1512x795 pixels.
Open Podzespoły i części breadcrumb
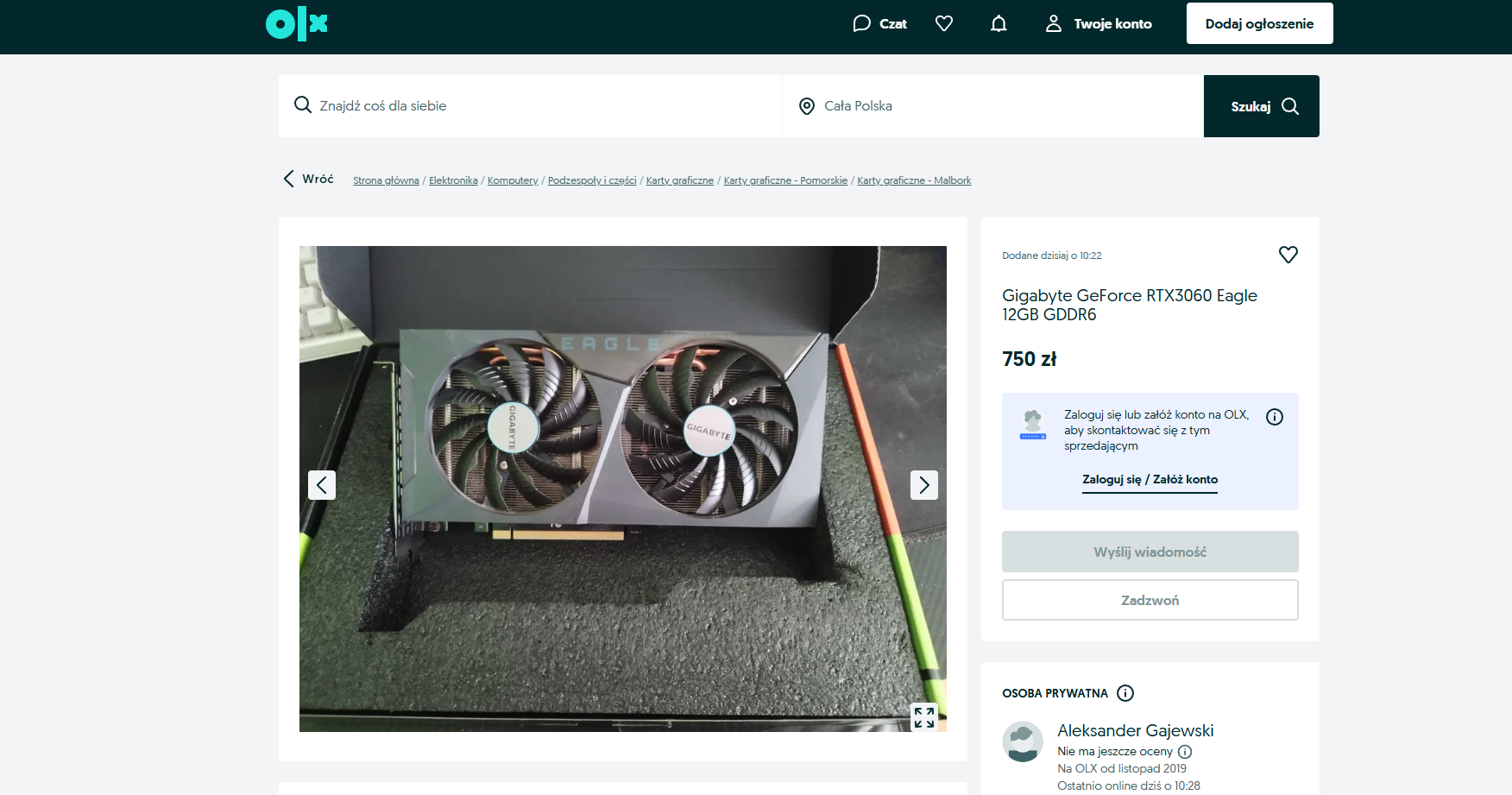[592, 180]
